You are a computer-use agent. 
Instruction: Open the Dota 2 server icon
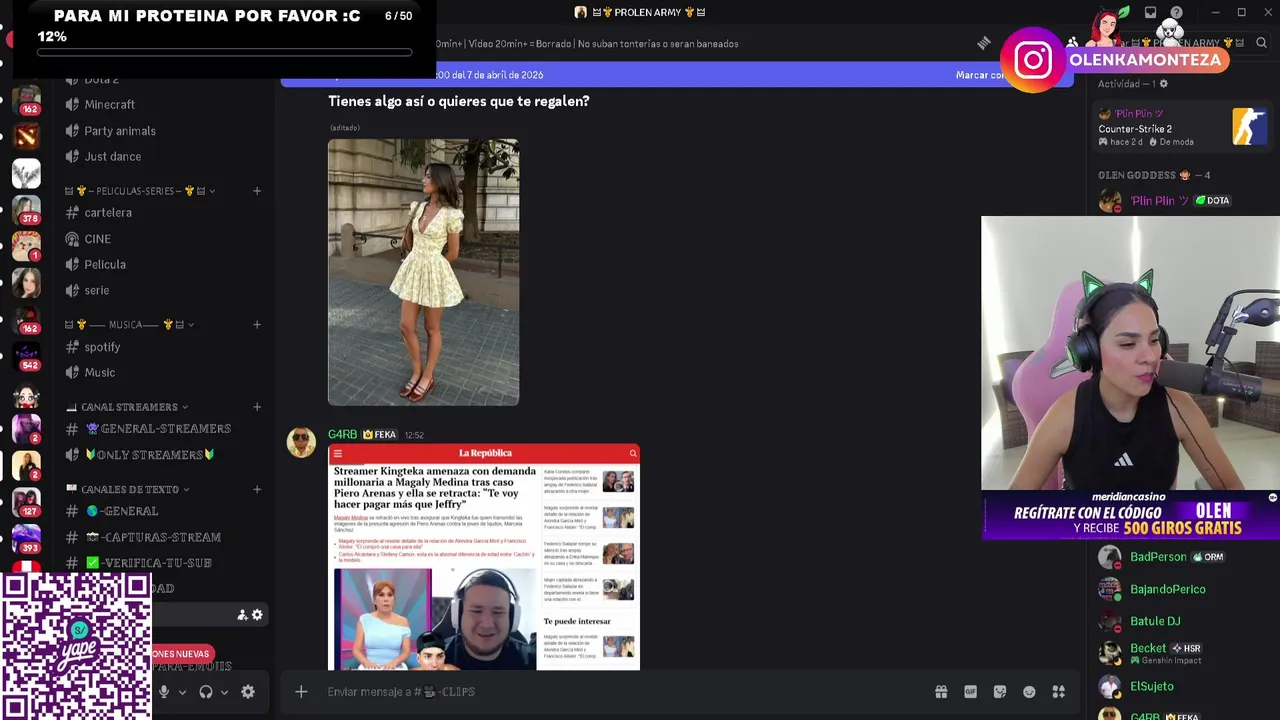pos(26,136)
